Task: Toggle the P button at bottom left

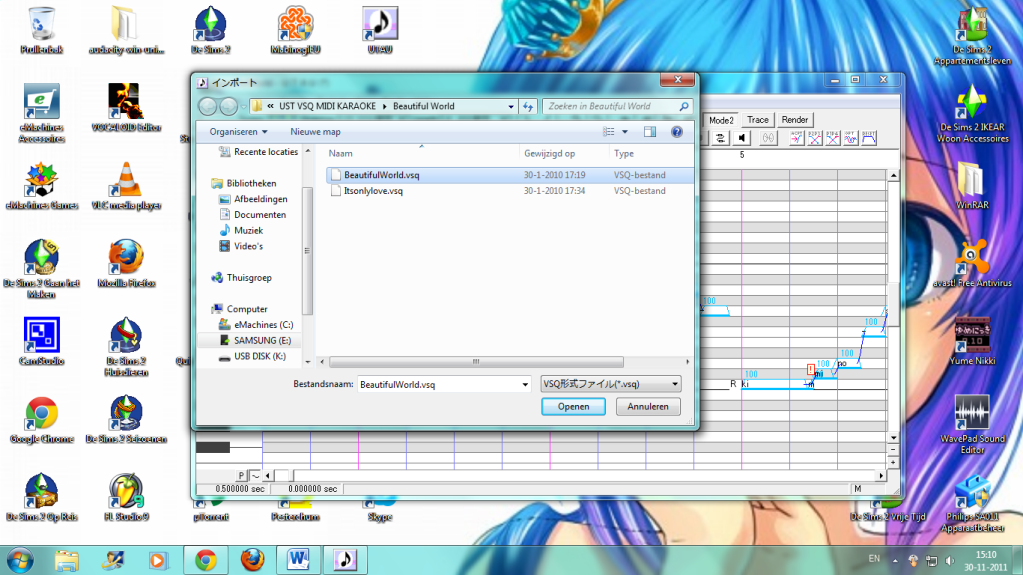Action: [240, 475]
